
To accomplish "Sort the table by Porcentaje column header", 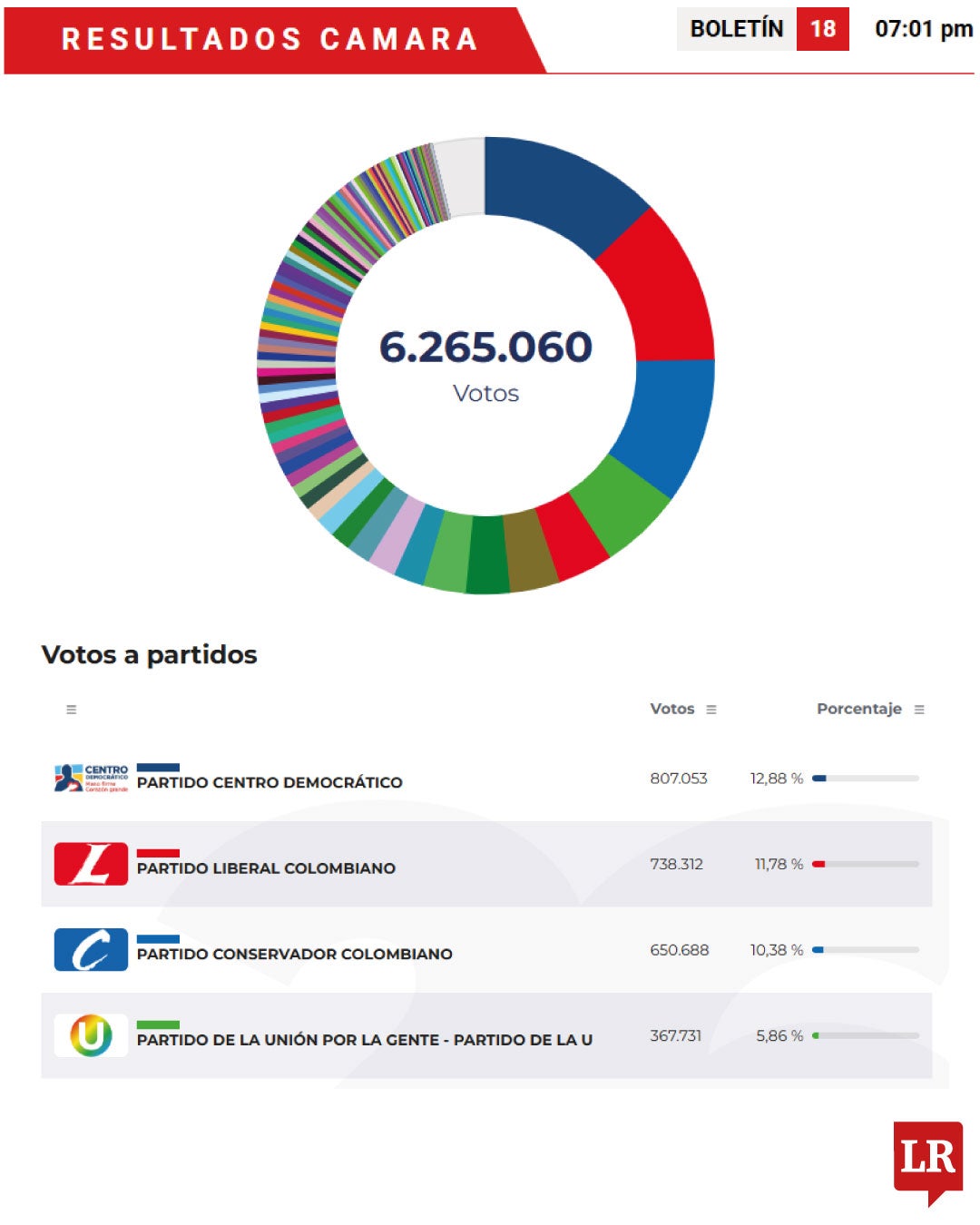I will (858, 709).
